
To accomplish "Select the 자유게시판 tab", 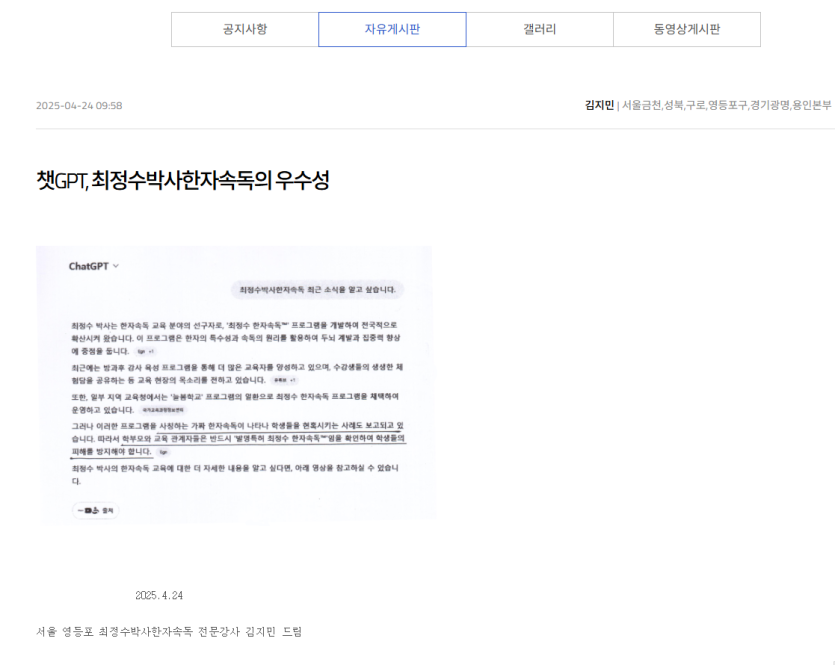I will click(392, 30).
